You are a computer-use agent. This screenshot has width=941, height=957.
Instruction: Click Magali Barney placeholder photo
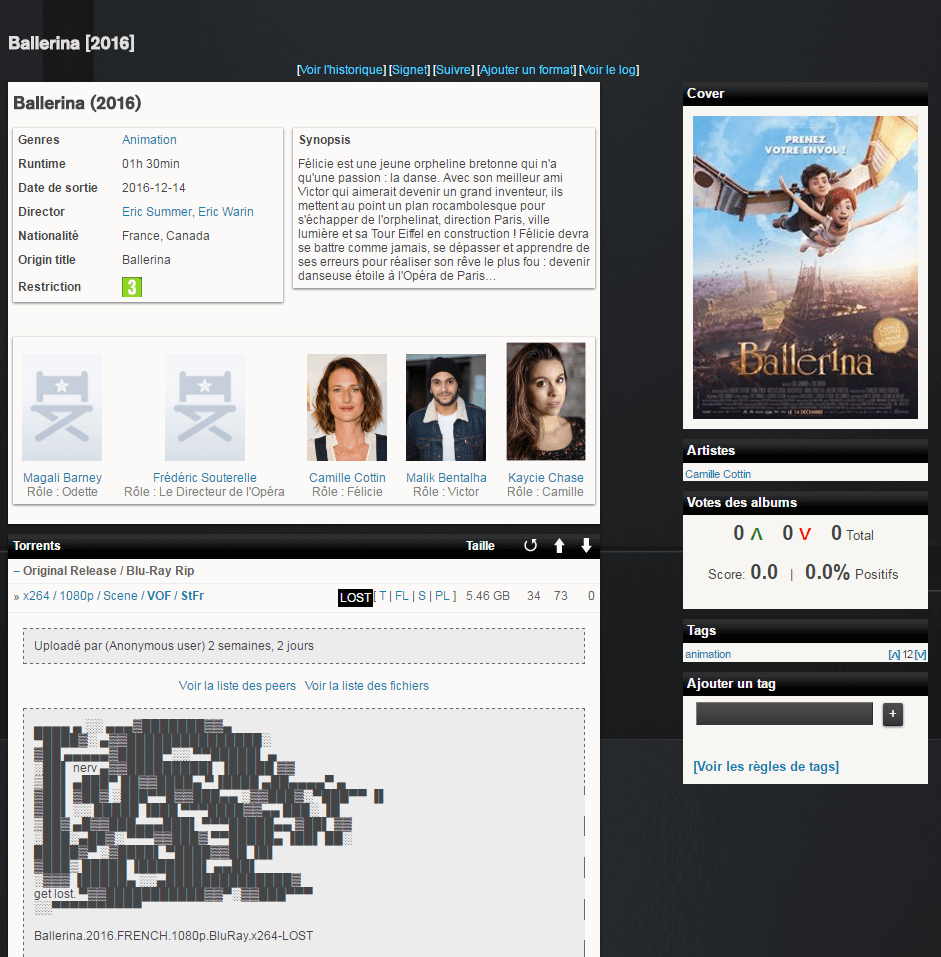[x=62, y=407]
